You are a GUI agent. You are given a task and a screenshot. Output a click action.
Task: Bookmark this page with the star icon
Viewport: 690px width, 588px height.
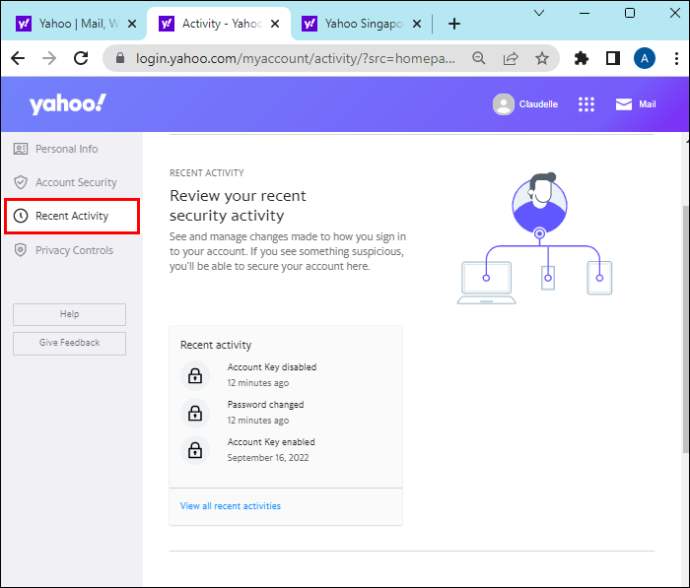[x=542, y=58]
